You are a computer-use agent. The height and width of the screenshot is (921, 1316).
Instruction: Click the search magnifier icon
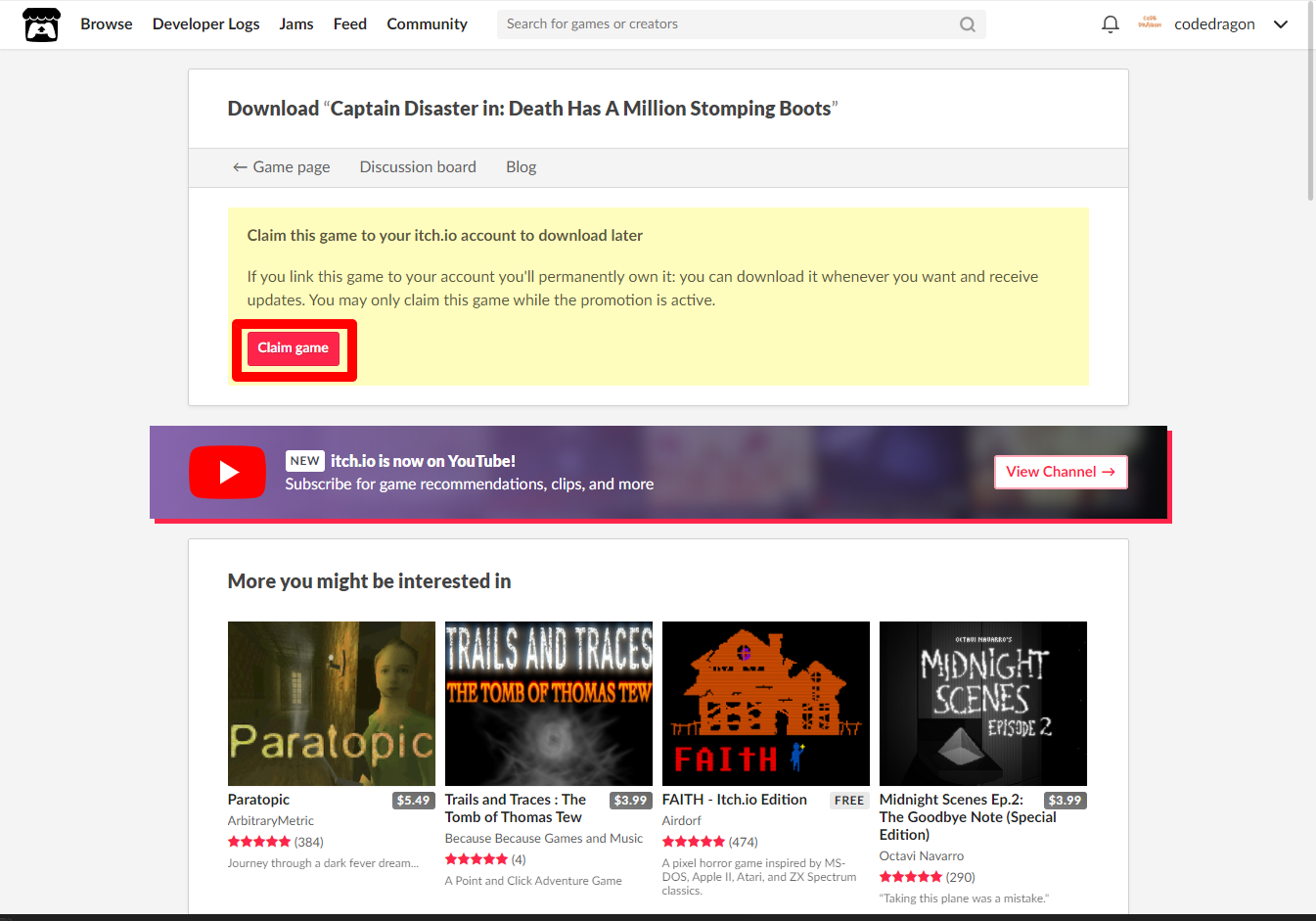point(968,24)
